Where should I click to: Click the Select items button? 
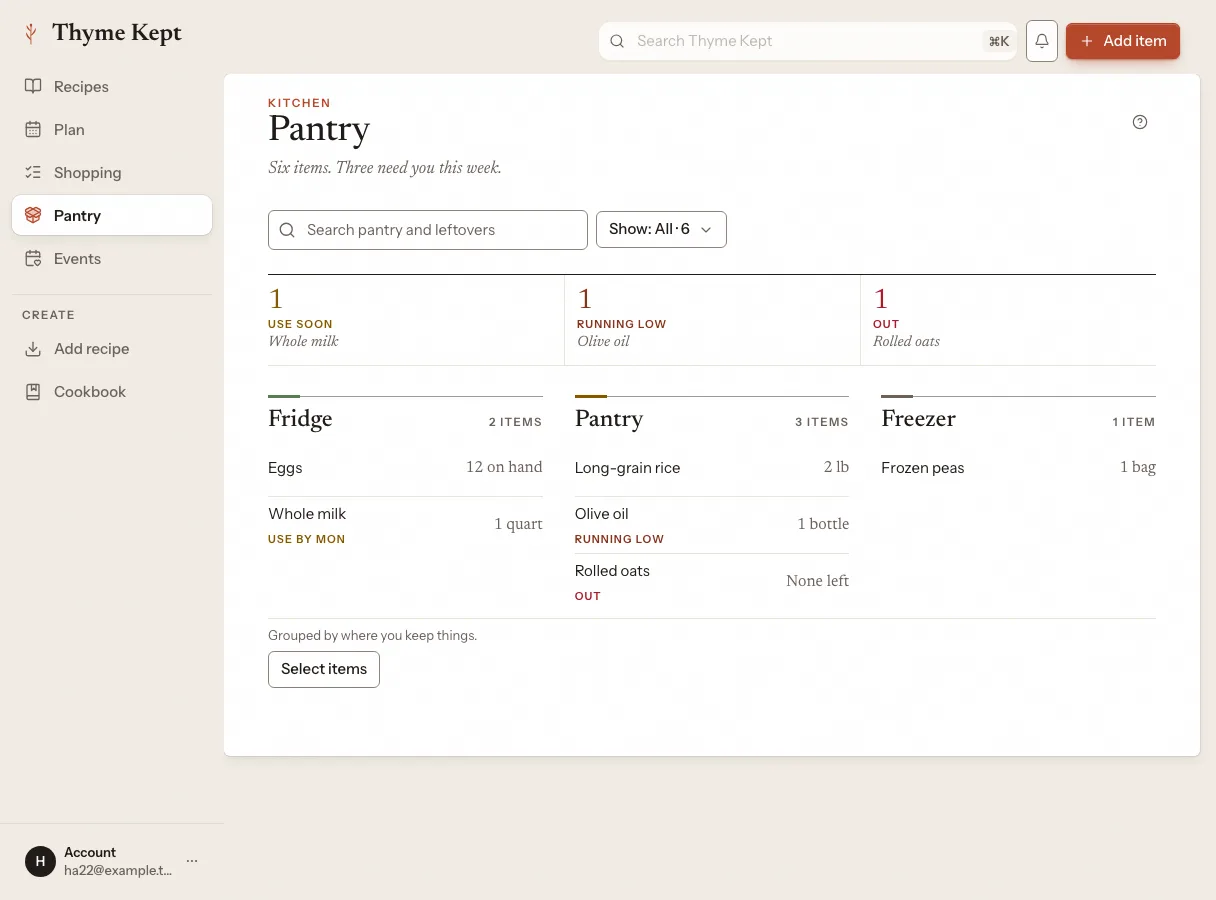[x=324, y=669]
